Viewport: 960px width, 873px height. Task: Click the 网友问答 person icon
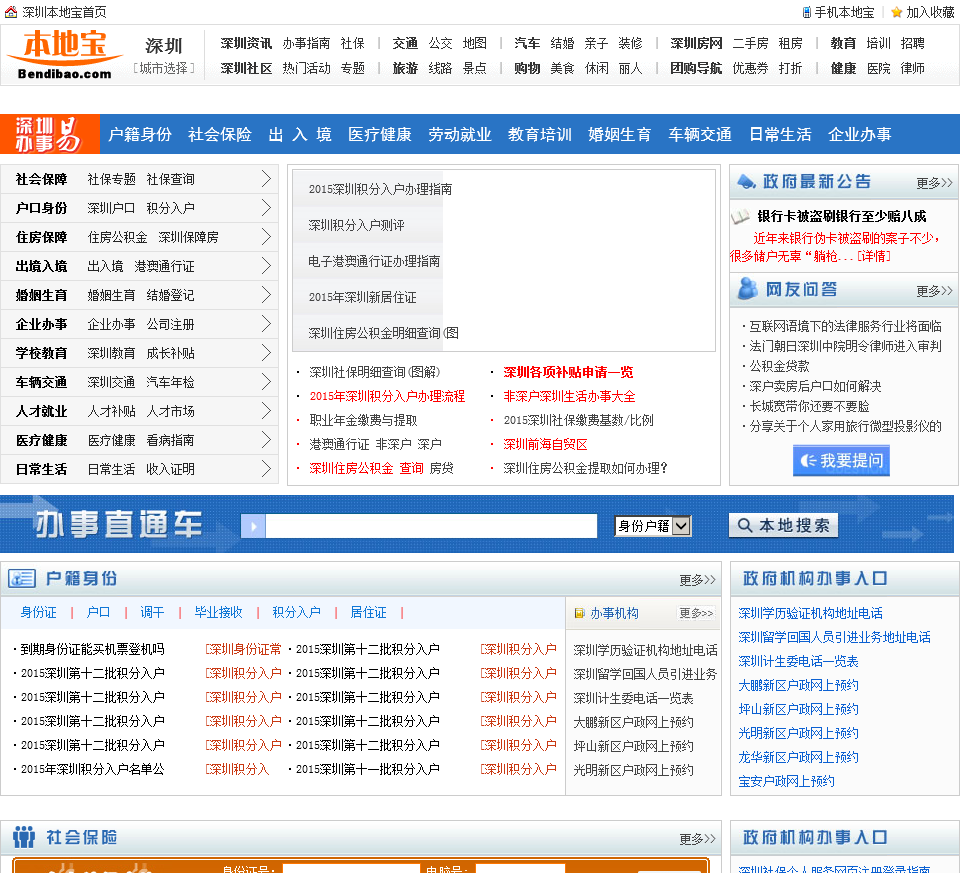748,288
